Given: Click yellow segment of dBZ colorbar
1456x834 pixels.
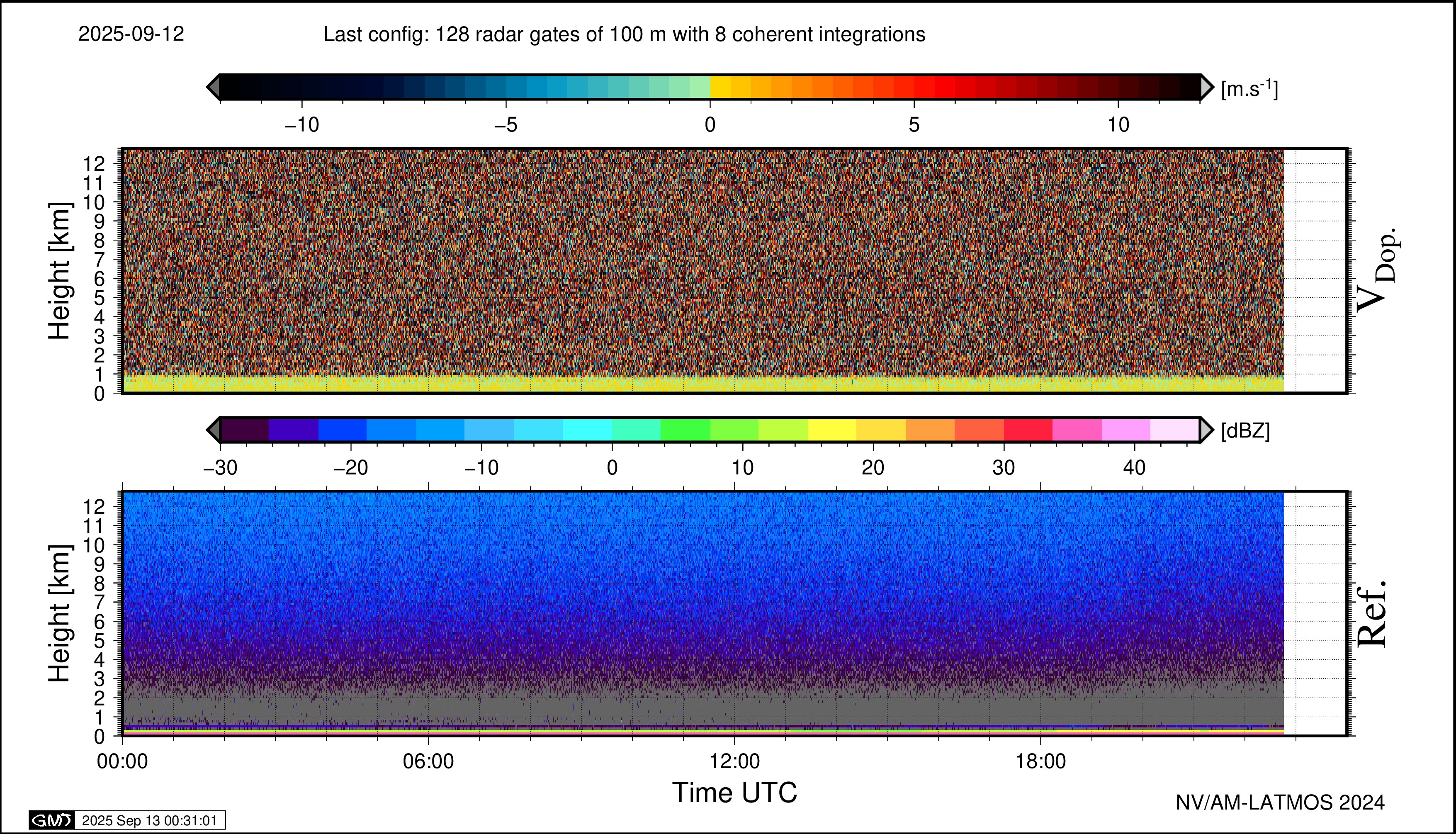Looking at the screenshot, I should tap(832, 430).
